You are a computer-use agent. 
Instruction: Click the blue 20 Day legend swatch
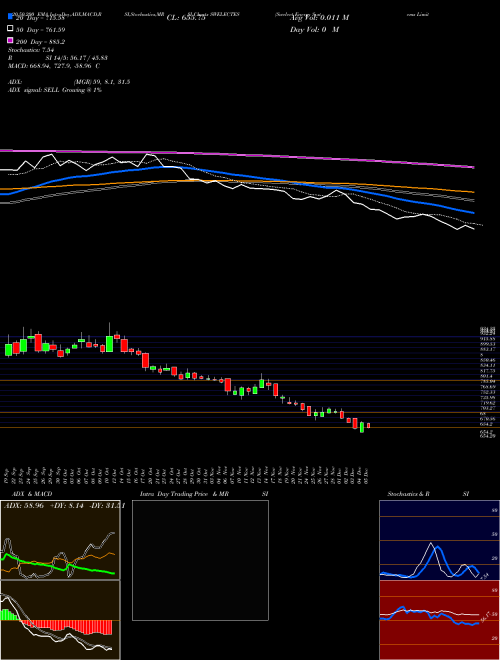tap(10, 17)
